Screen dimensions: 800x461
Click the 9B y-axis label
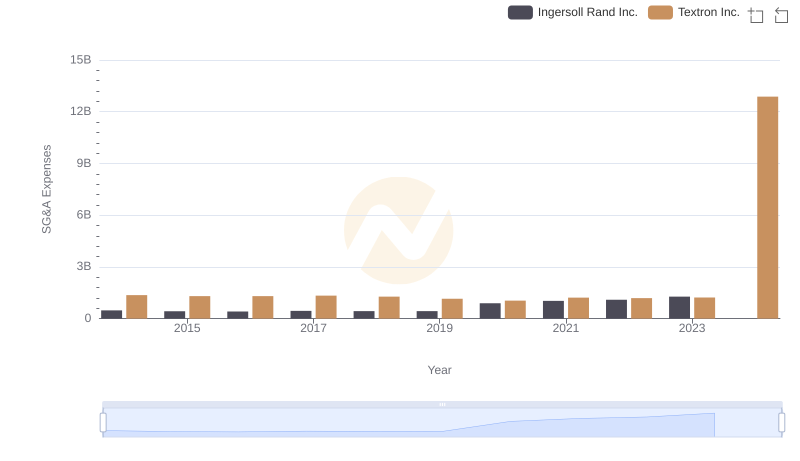click(84, 164)
